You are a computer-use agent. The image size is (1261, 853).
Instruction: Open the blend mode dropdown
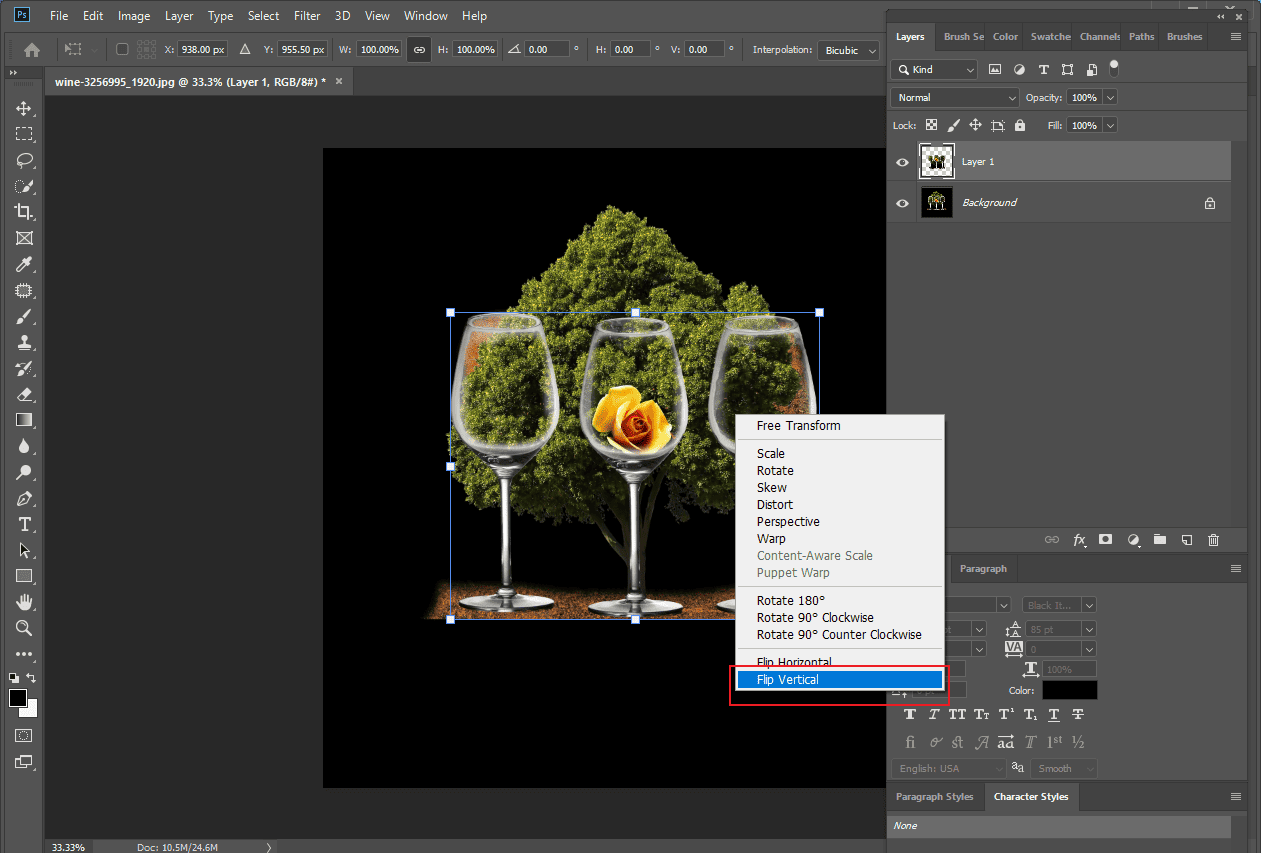coord(954,97)
